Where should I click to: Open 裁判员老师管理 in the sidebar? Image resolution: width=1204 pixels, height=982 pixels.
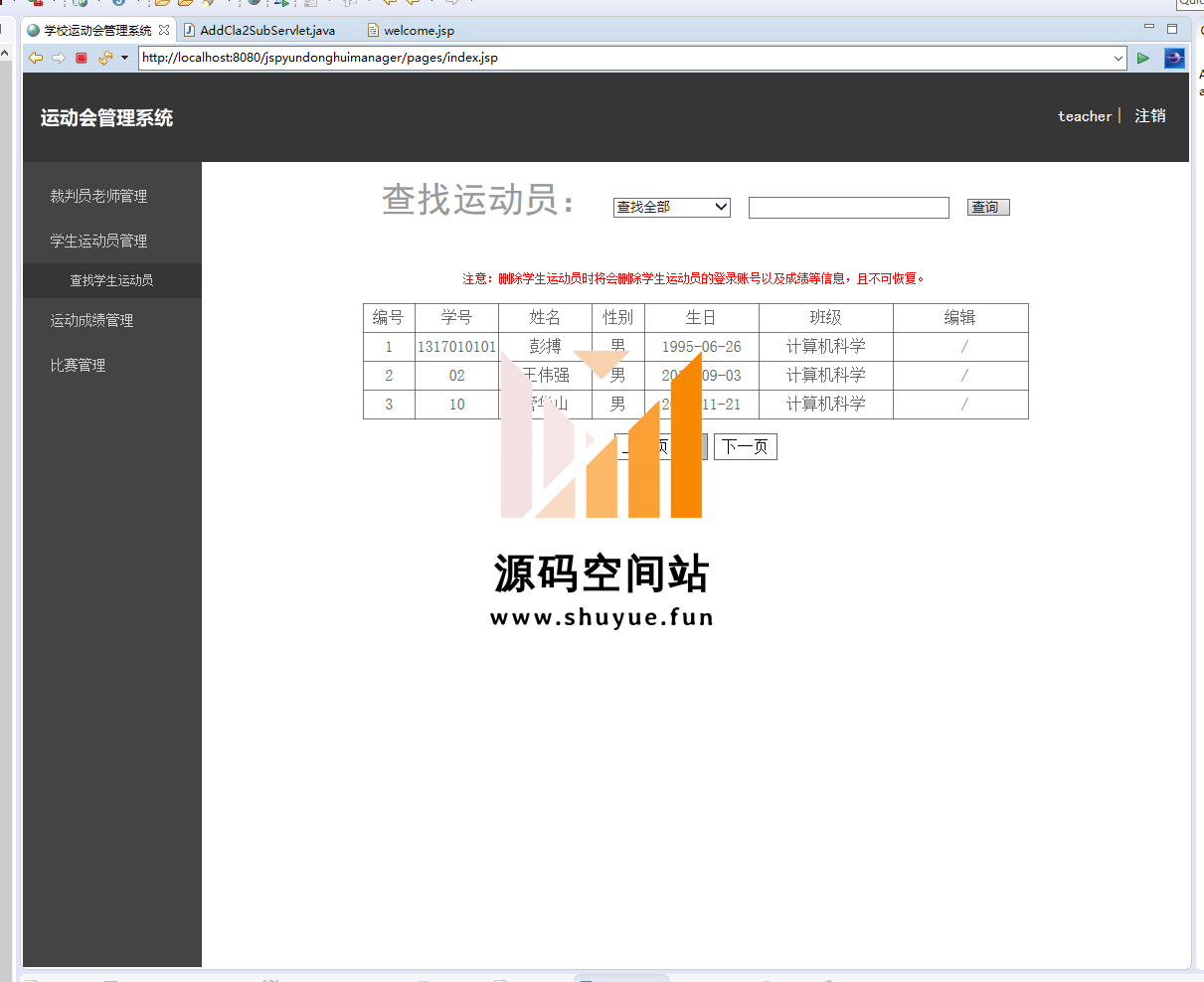(x=99, y=196)
